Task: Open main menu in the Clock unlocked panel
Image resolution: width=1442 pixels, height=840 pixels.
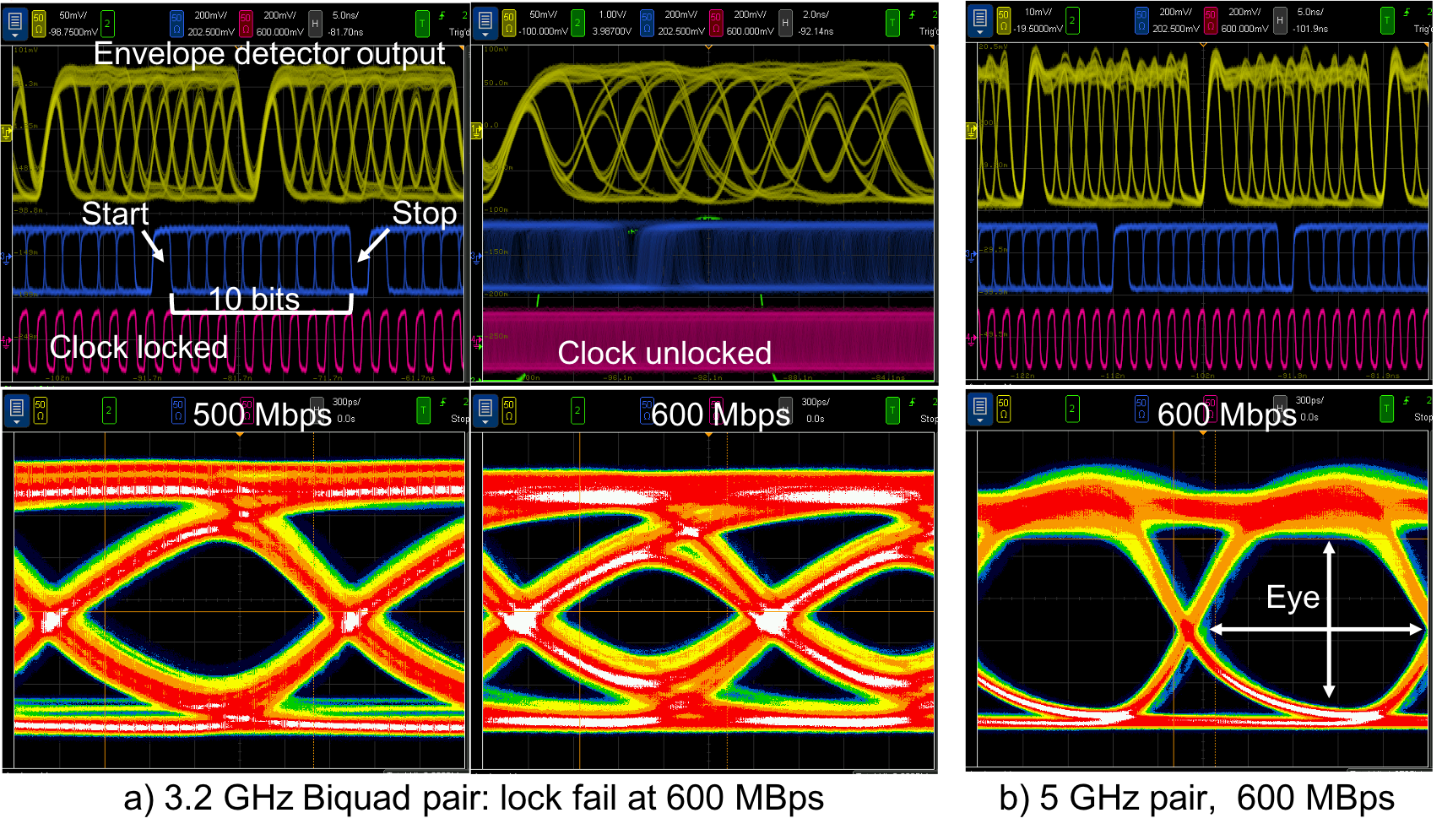Action: 485,23
